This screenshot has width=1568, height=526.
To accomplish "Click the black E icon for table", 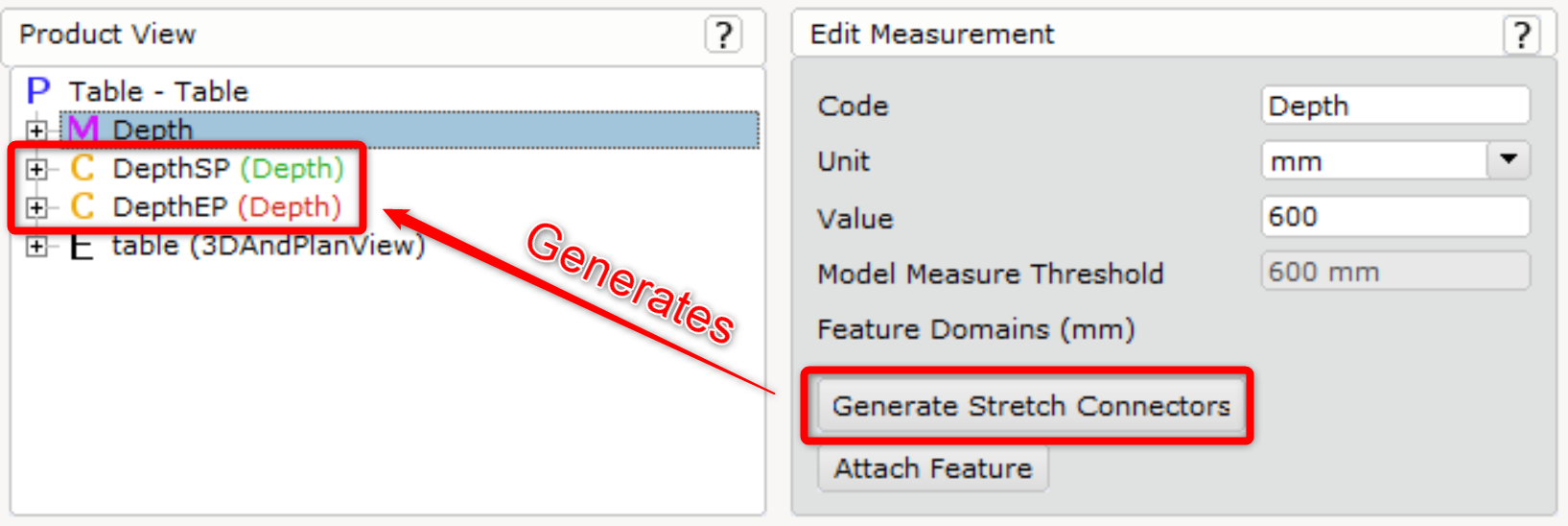I will [82, 246].
